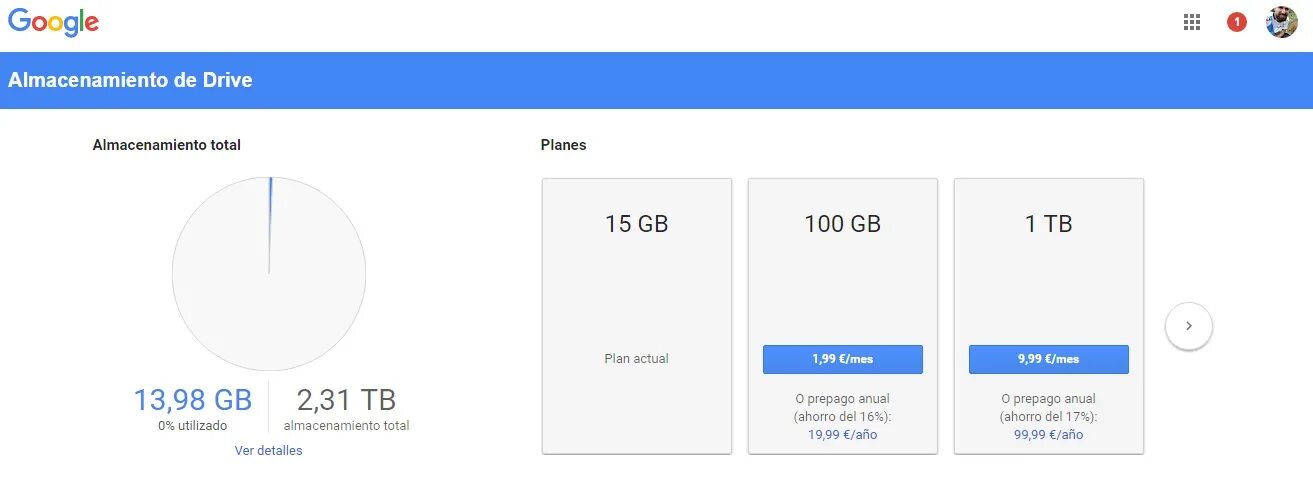The height and width of the screenshot is (487, 1313).
Task: Select the 1 TB plan card
Action: tap(1049, 316)
